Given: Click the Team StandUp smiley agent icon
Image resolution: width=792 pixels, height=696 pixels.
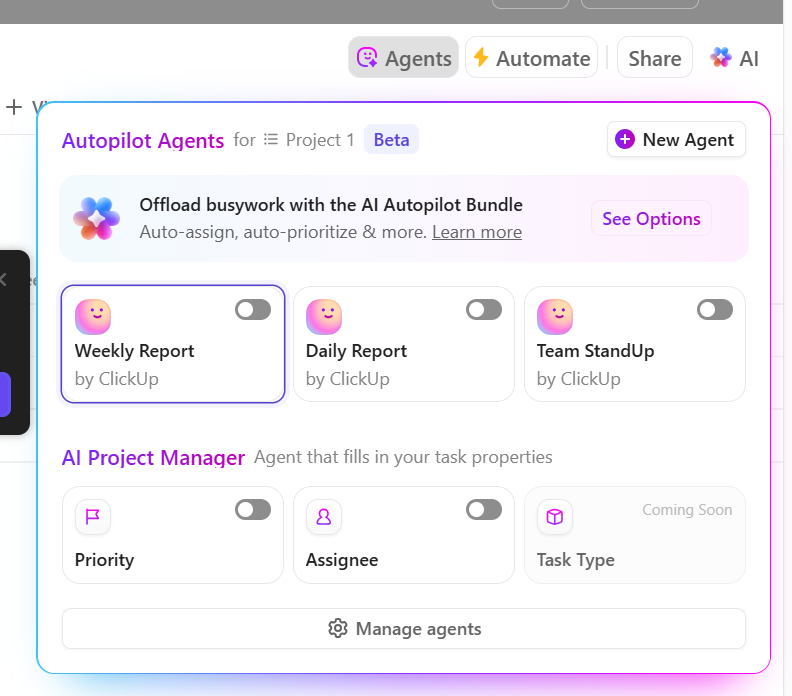Looking at the screenshot, I should pos(555,317).
